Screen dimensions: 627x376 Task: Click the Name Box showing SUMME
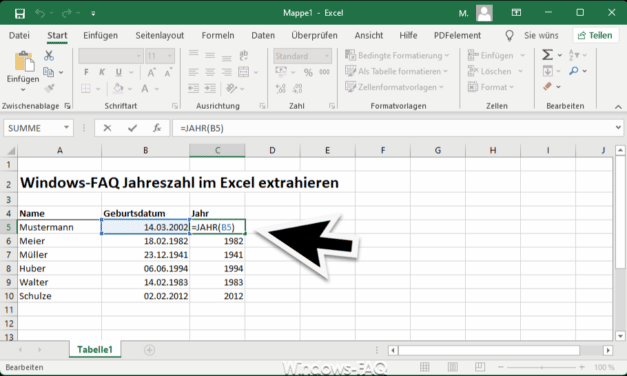(x=38, y=128)
